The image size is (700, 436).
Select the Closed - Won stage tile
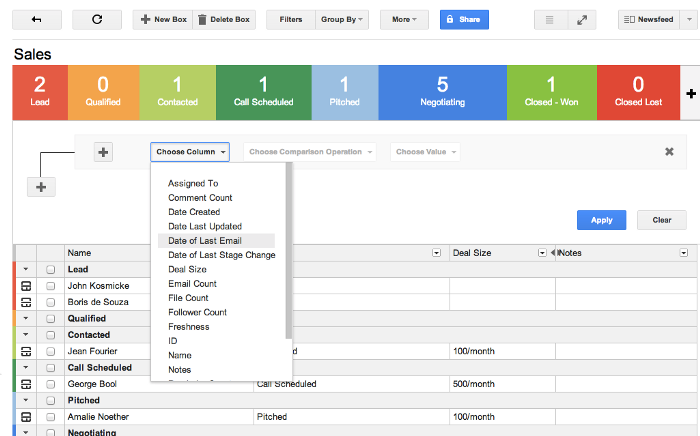(x=552, y=92)
